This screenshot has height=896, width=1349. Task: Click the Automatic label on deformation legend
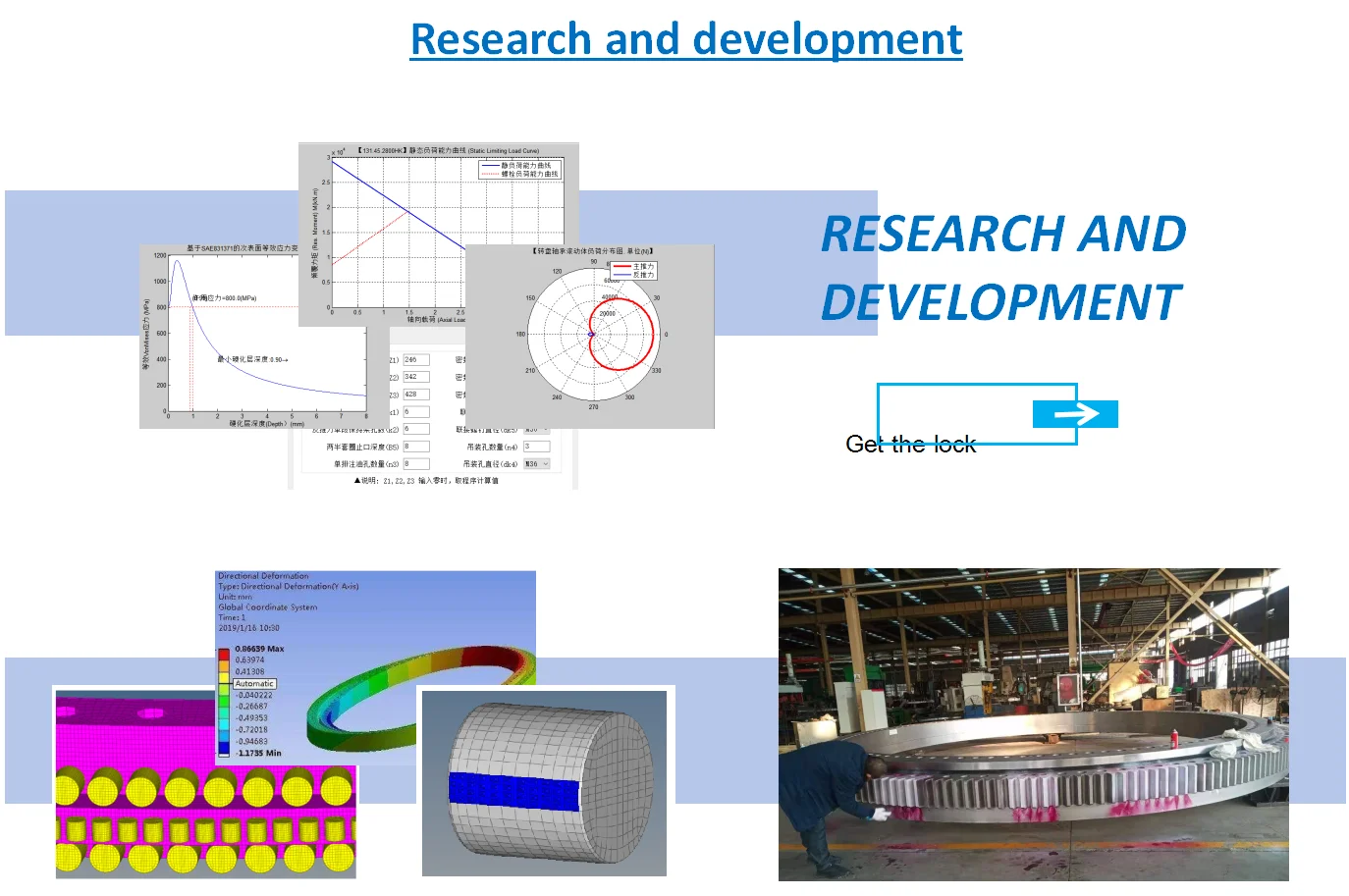coord(254,684)
